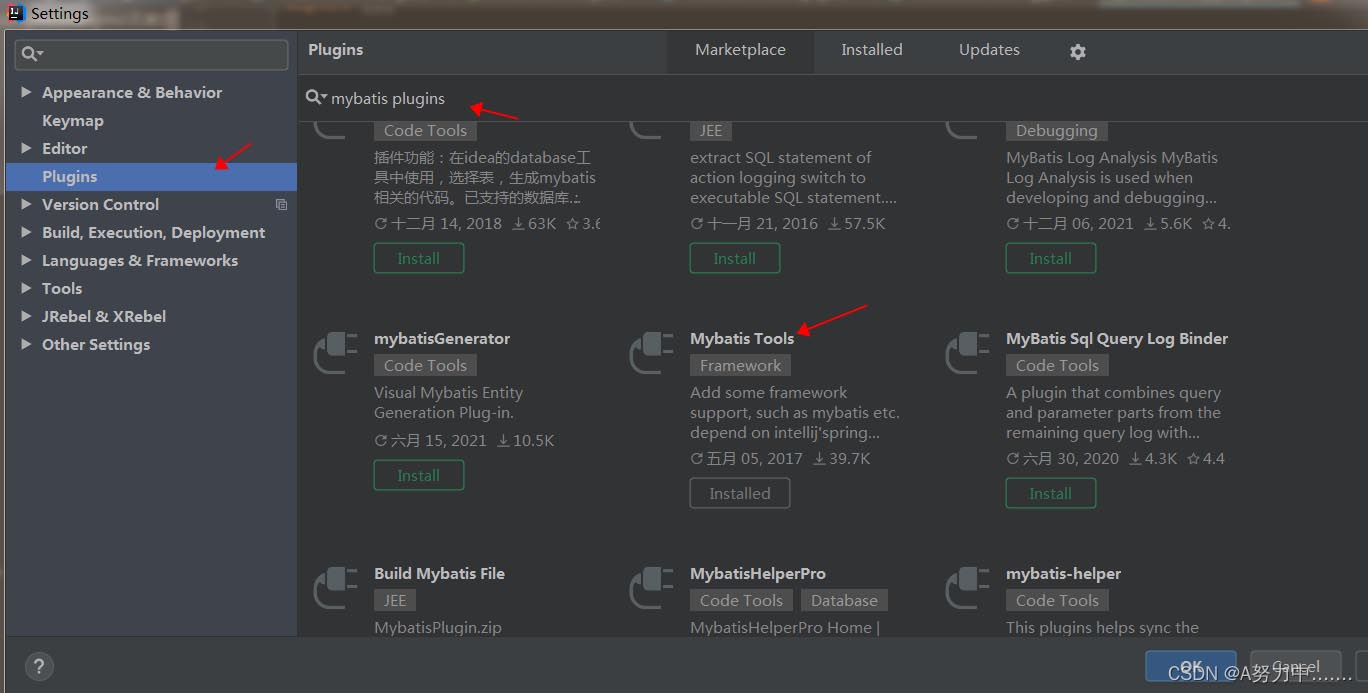Click JEE tag under Build Mybatis File

click(x=395, y=600)
